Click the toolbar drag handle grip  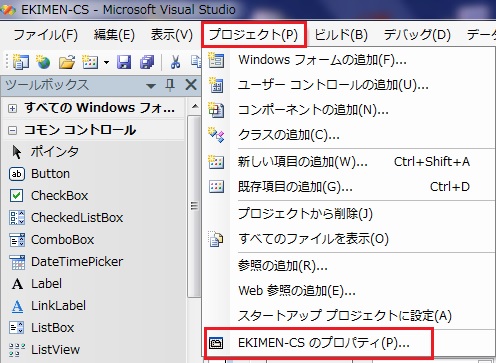(x=7, y=62)
